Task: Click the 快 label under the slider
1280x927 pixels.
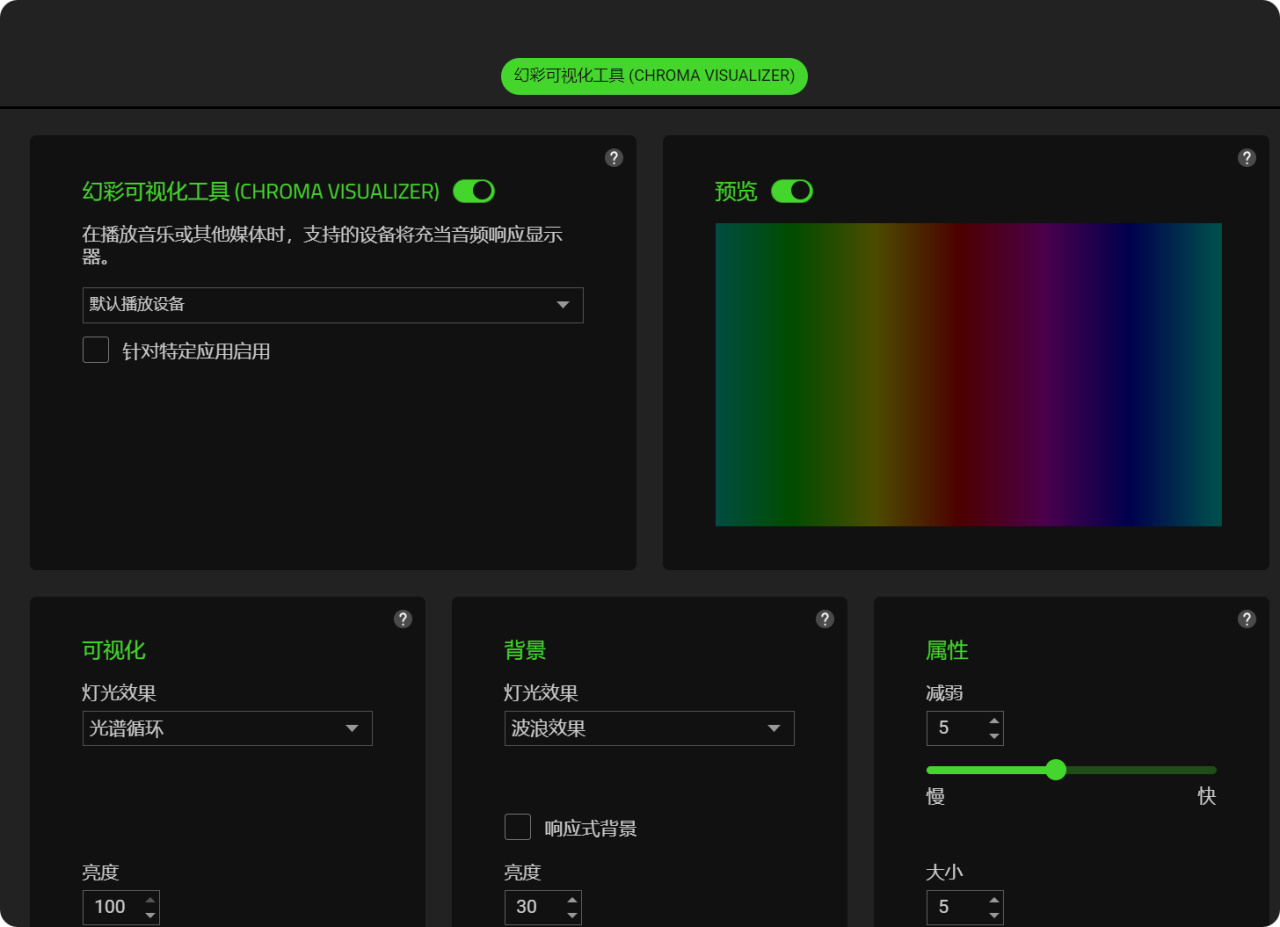Action: pos(1207,796)
